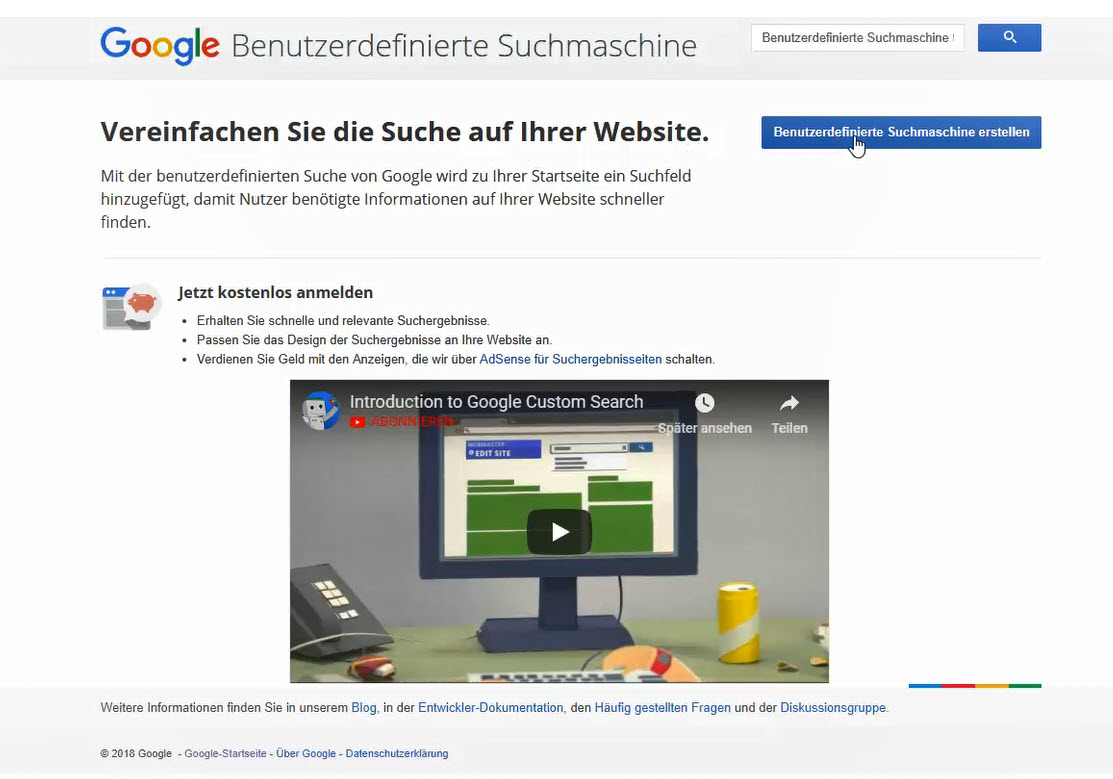
Task: Click bullet Passen Sie das Design der Suchergebnisse
Action: coord(374,340)
